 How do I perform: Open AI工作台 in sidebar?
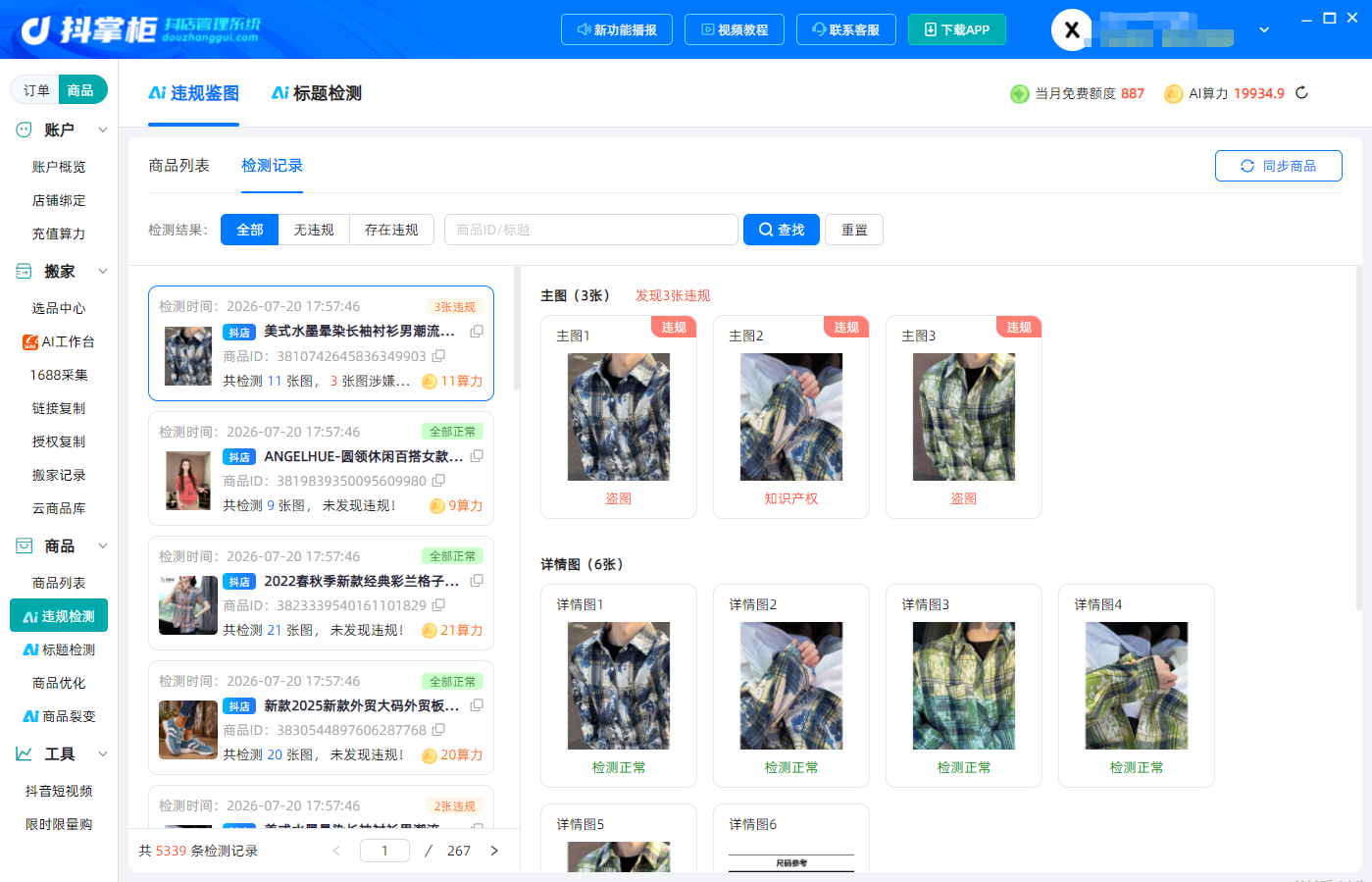click(x=59, y=341)
